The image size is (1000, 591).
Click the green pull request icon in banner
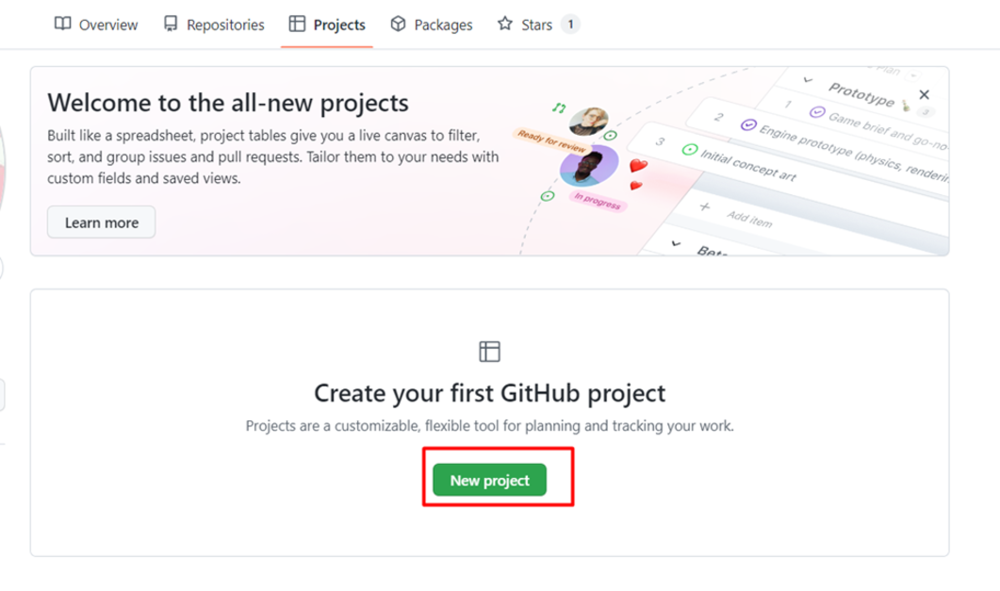click(559, 107)
